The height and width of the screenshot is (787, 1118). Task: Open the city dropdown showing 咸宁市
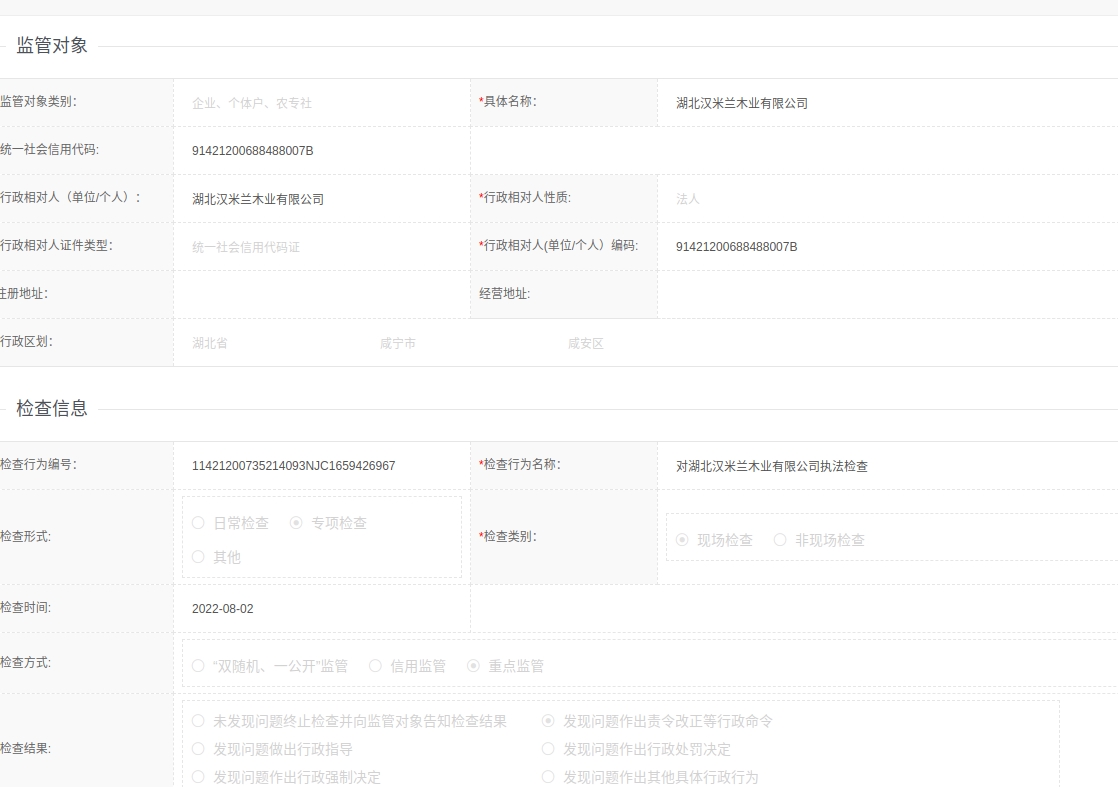462,343
